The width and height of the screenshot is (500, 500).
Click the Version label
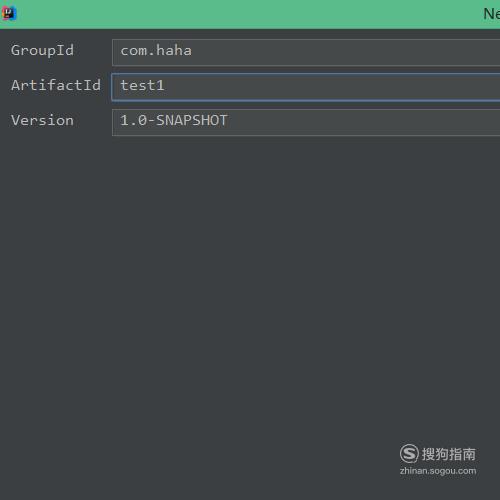point(42,120)
